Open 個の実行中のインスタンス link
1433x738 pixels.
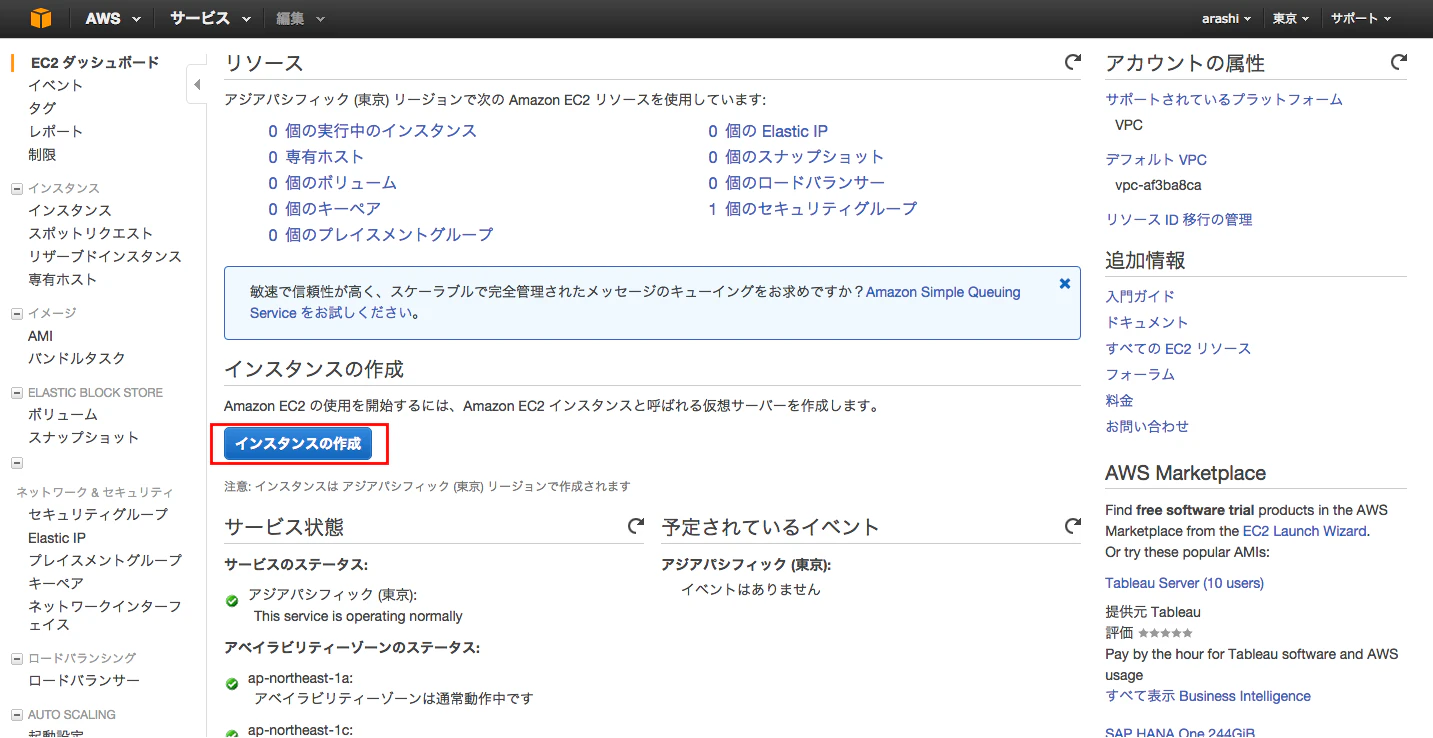[381, 131]
